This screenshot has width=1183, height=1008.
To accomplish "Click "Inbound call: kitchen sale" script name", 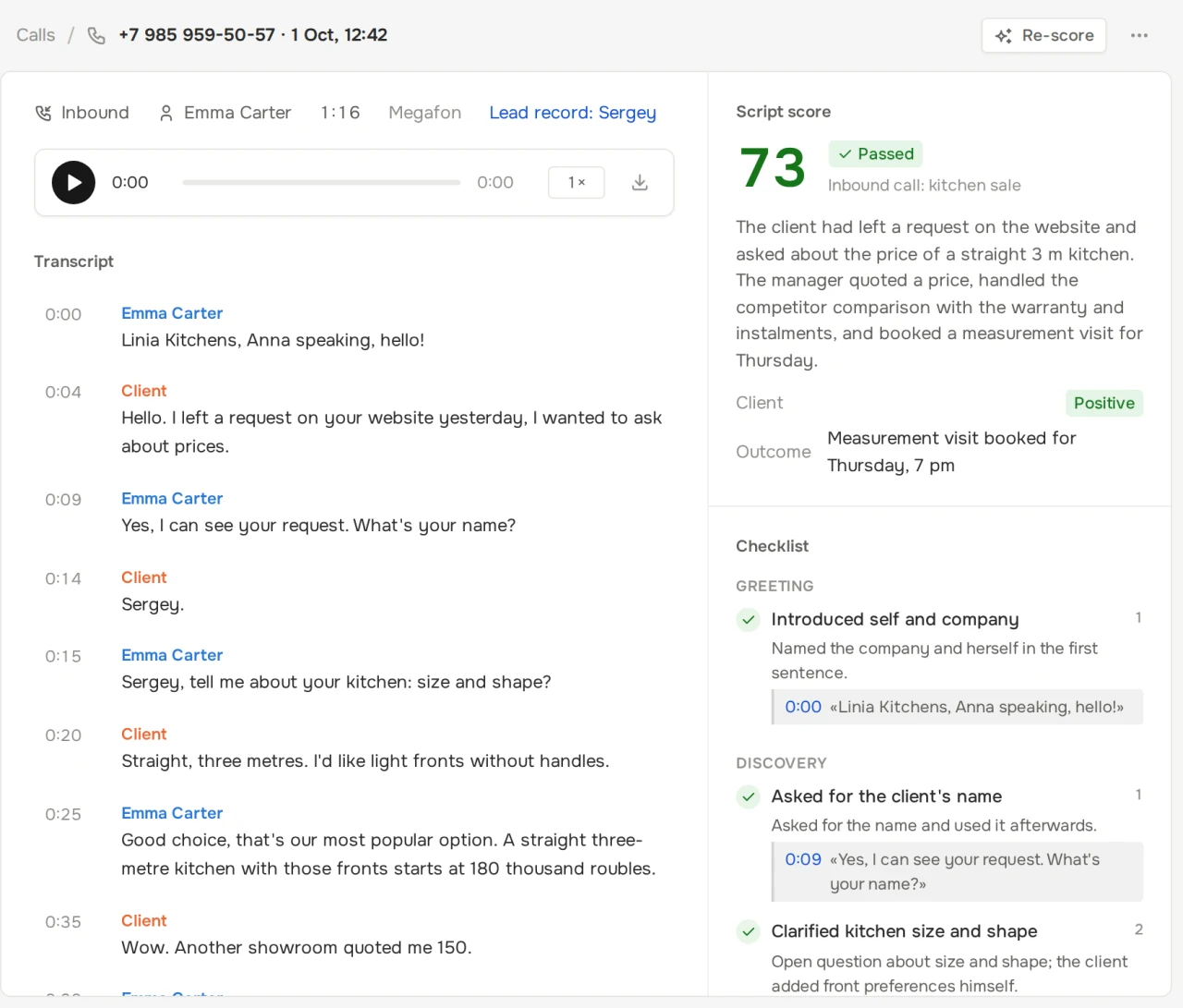I will [x=924, y=185].
